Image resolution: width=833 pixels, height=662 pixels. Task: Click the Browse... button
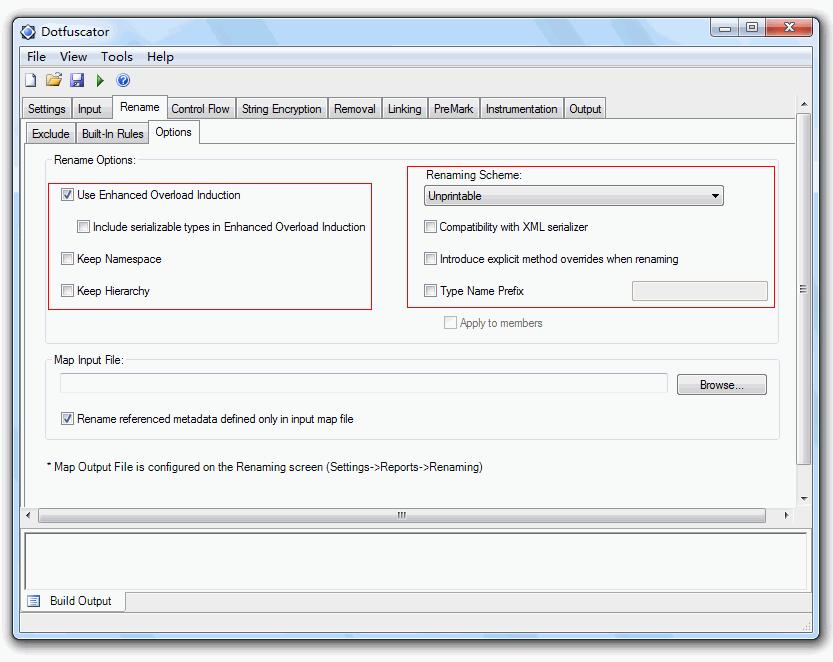tap(721, 385)
